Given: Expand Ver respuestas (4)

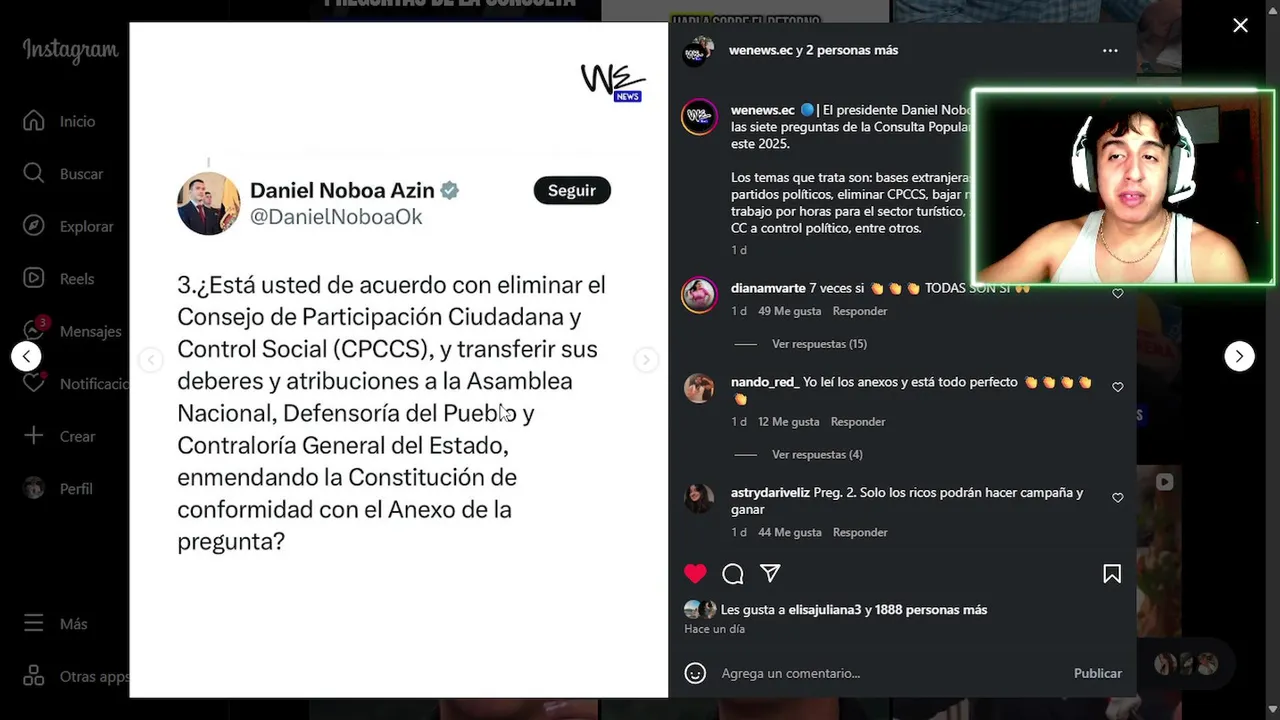Looking at the screenshot, I should (817, 455).
